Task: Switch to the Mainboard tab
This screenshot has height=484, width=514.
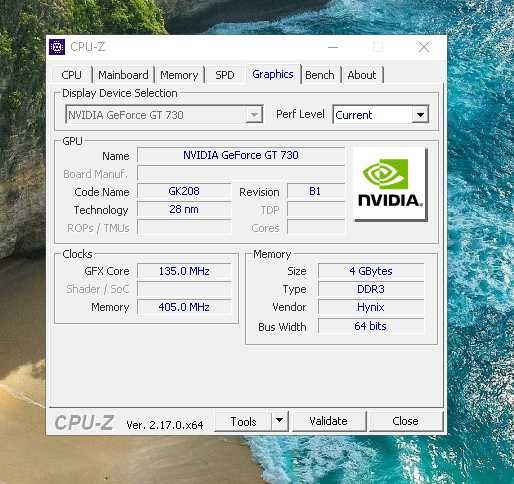Action: coord(123,75)
